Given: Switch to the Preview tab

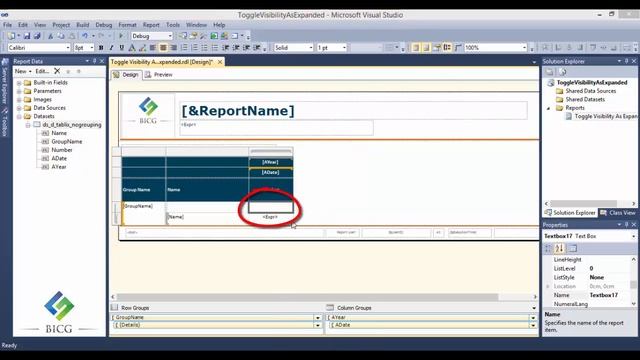Looking at the screenshot, I should (159, 75).
